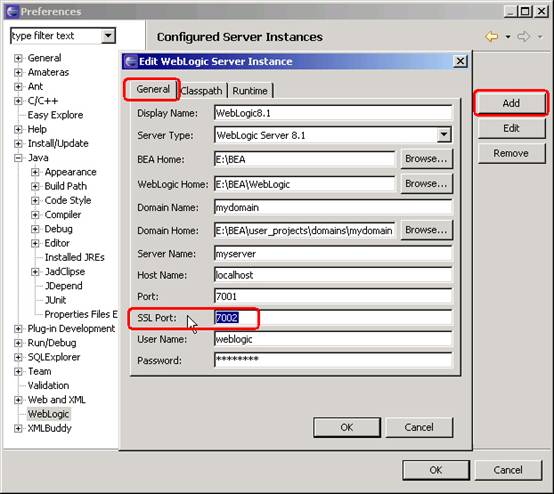Screen dimensions: 554x494
Task: Cancel the Edit WebLogic Server Instance dialog
Action: coord(419,427)
